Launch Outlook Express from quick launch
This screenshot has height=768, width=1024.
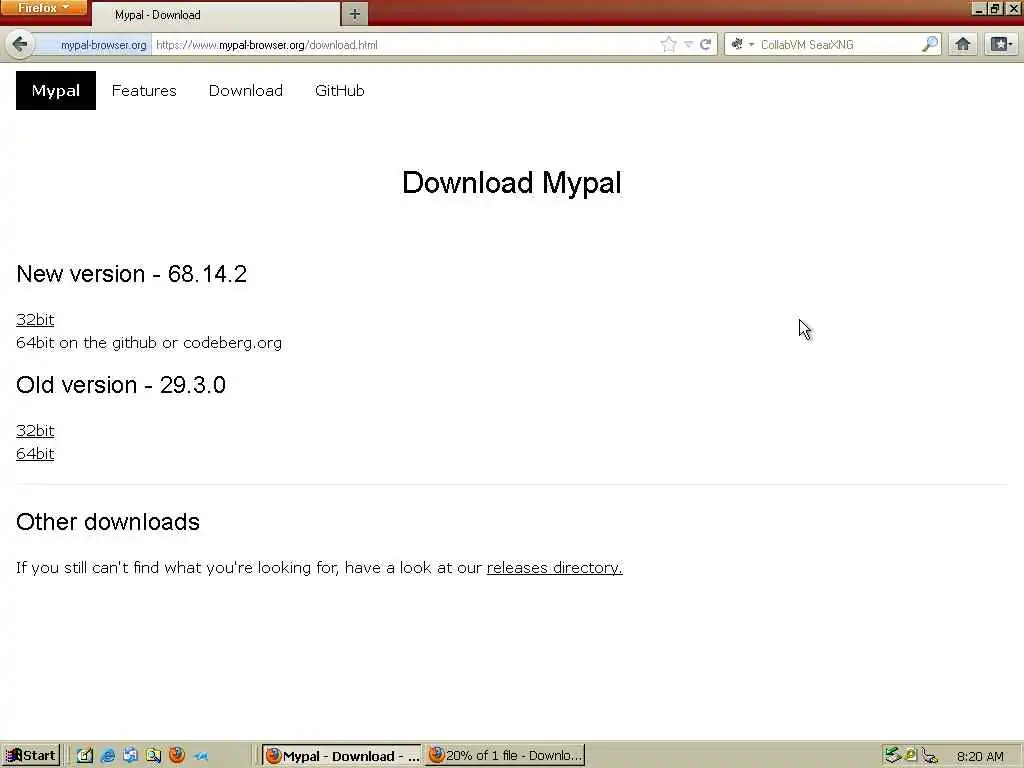[130, 756]
